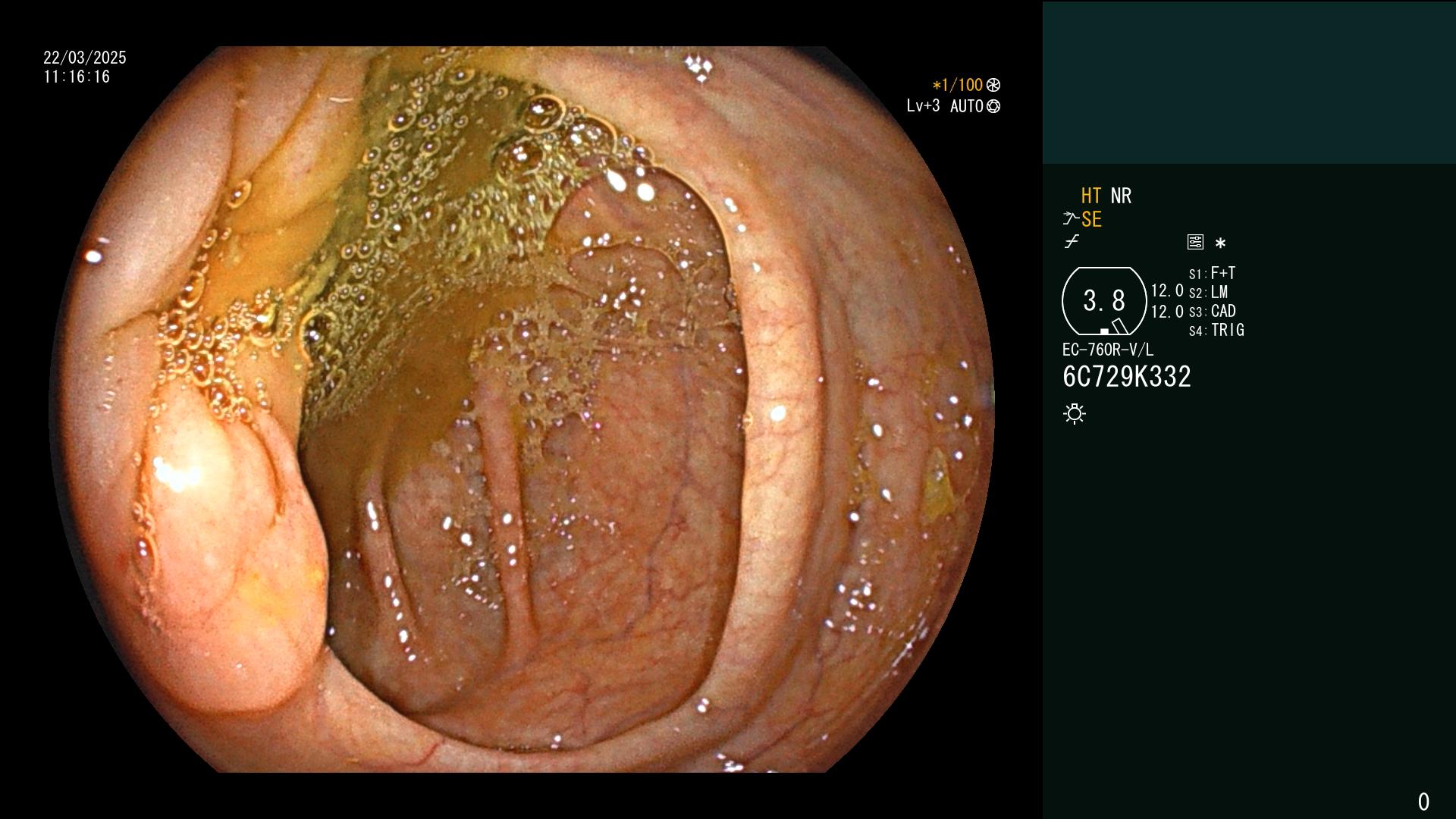The image size is (1456, 819).
Task: Click the time stamp 11:16:16
Action: click(x=77, y=77)
